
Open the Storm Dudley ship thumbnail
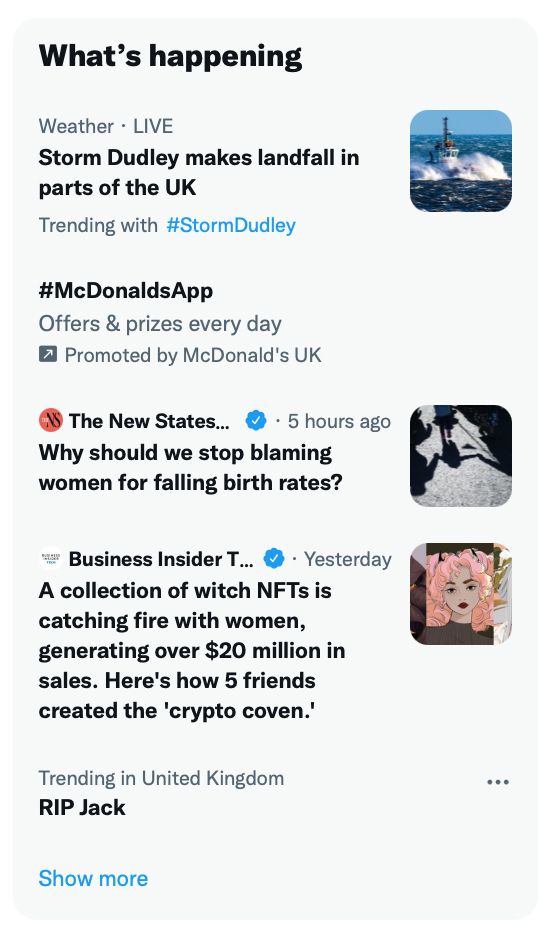tap(461, 161)
